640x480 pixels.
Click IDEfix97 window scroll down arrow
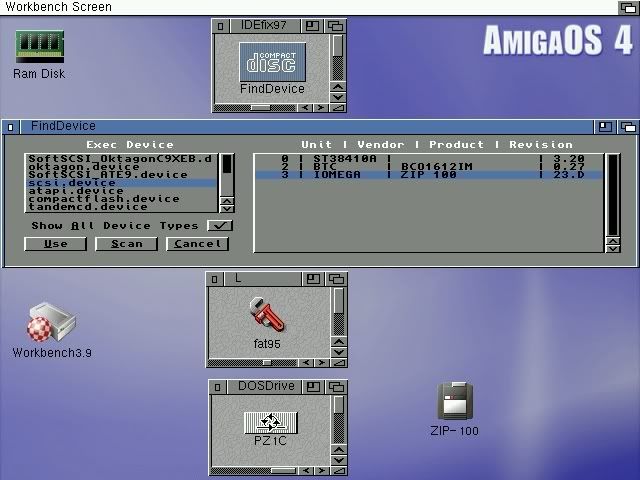tap(338, 97)
